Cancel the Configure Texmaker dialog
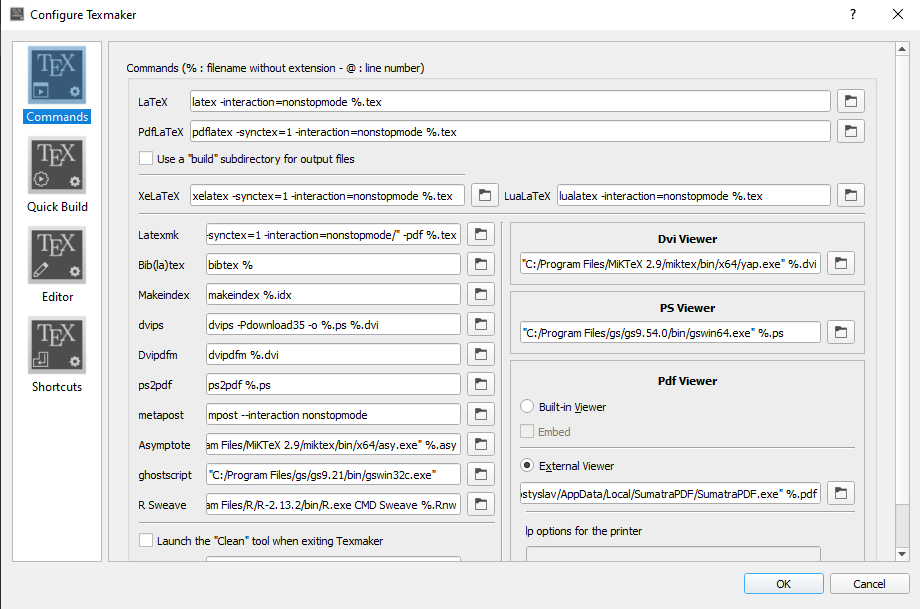 click(x=870, y=584)
